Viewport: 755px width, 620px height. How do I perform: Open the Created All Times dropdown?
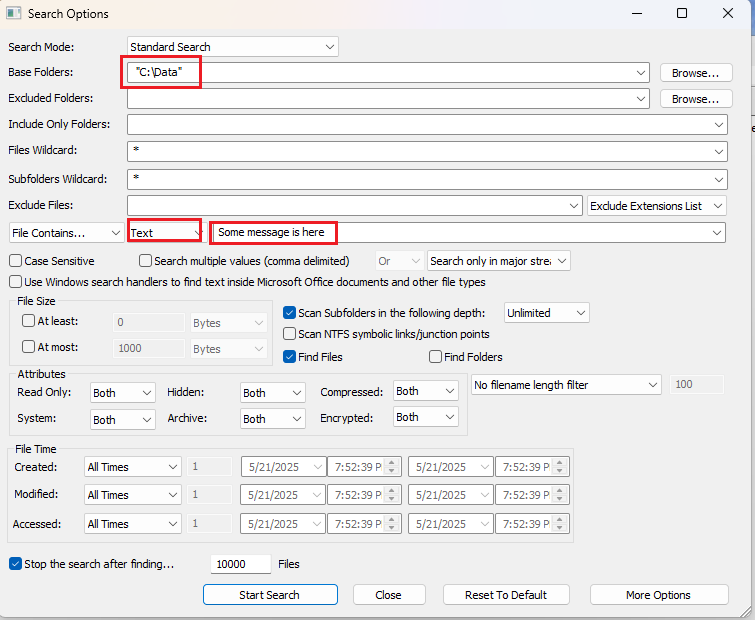(x=132, y=467)
